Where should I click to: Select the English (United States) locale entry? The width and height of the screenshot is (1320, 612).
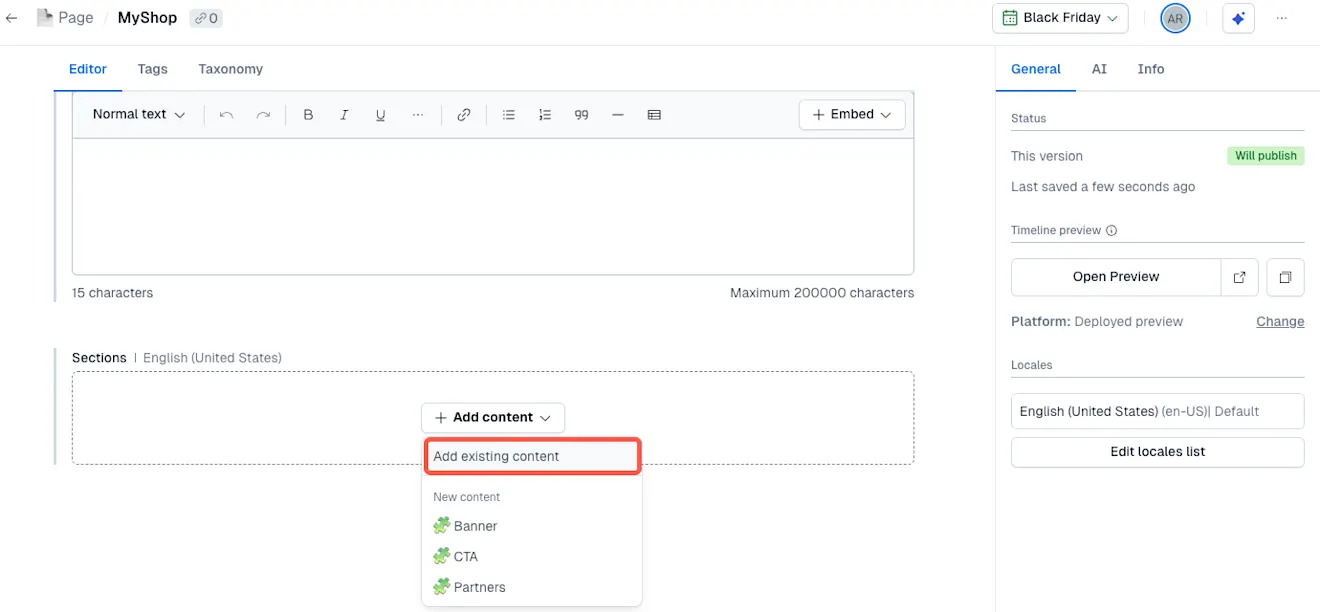pos(1158,411)
